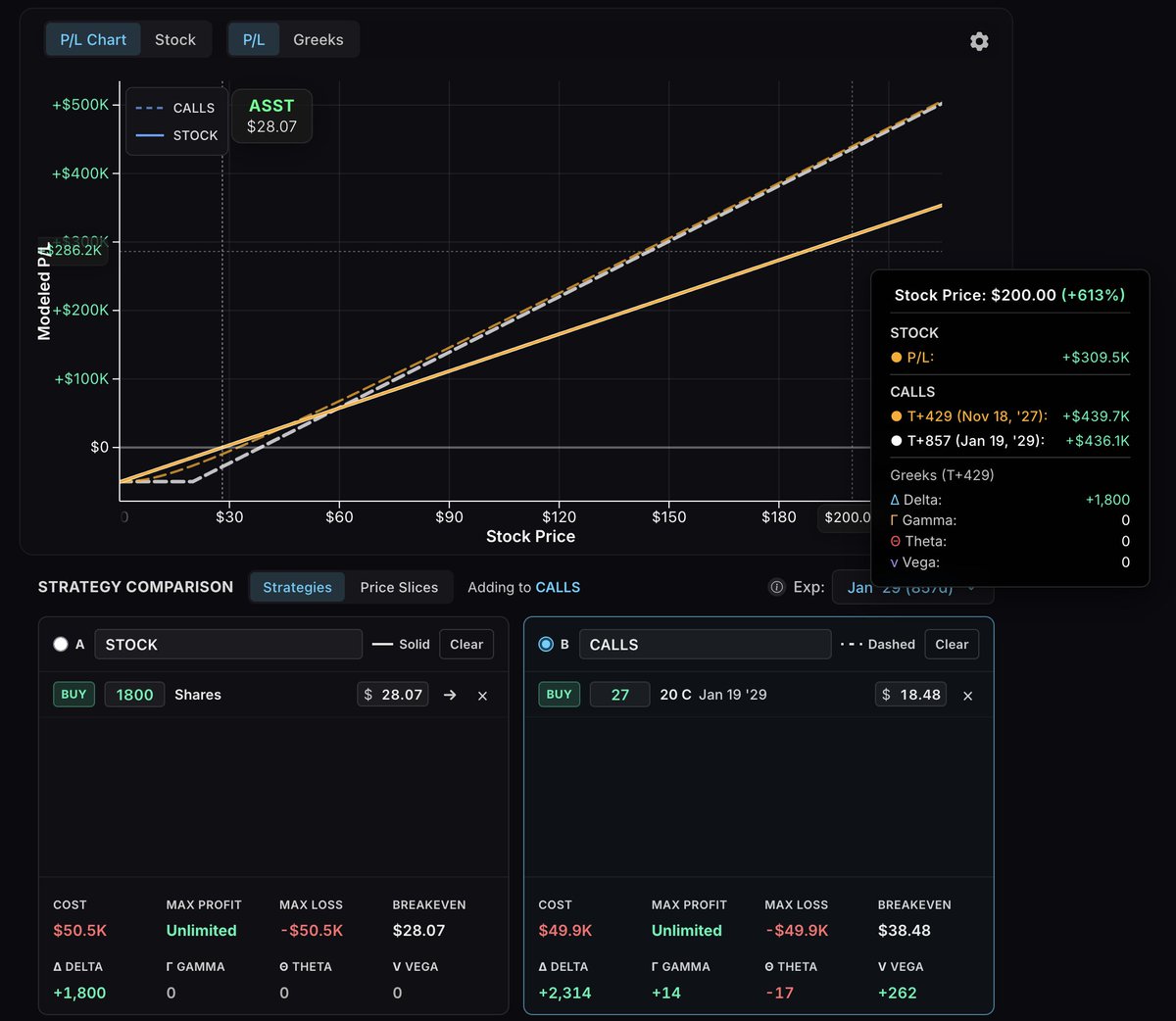
Task: Click strategy A delta value +1,800
Action: 79,993
